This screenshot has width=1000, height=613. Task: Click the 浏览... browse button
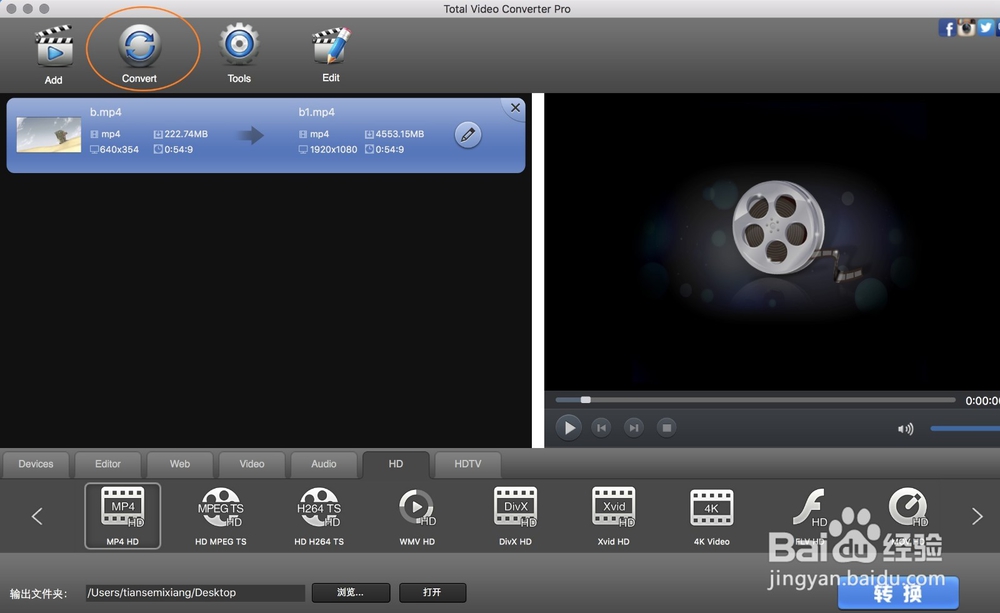click(351, 593)
